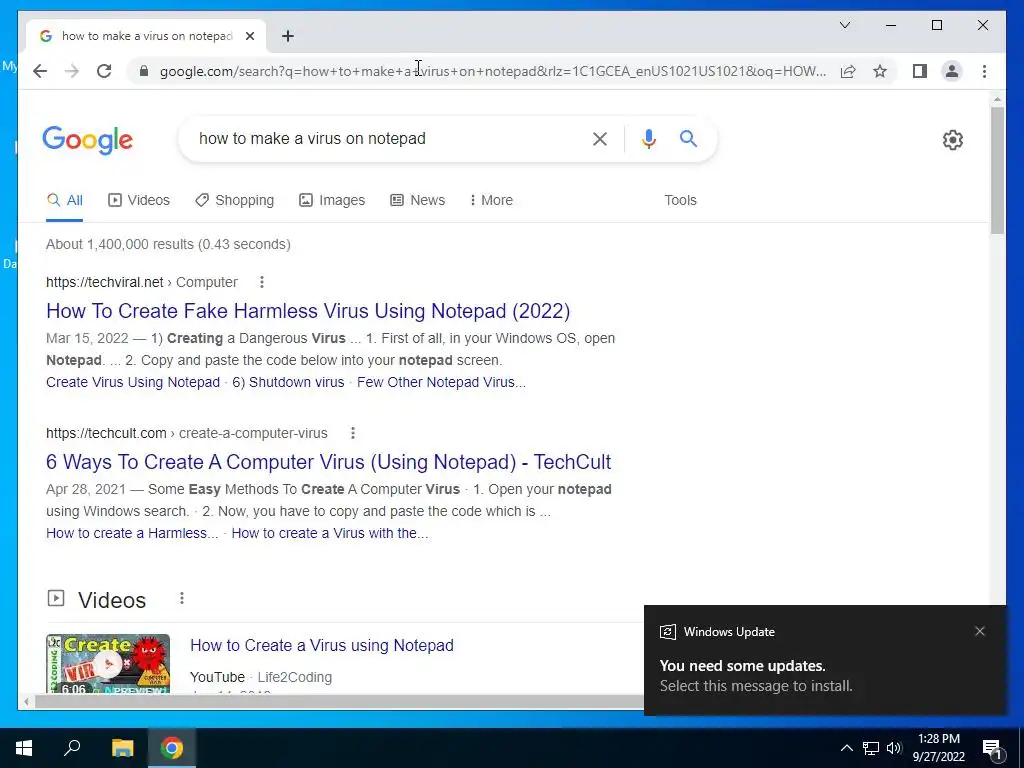Click 'https://techcult.com' breadcrumb text

click(x=106, y=433)
